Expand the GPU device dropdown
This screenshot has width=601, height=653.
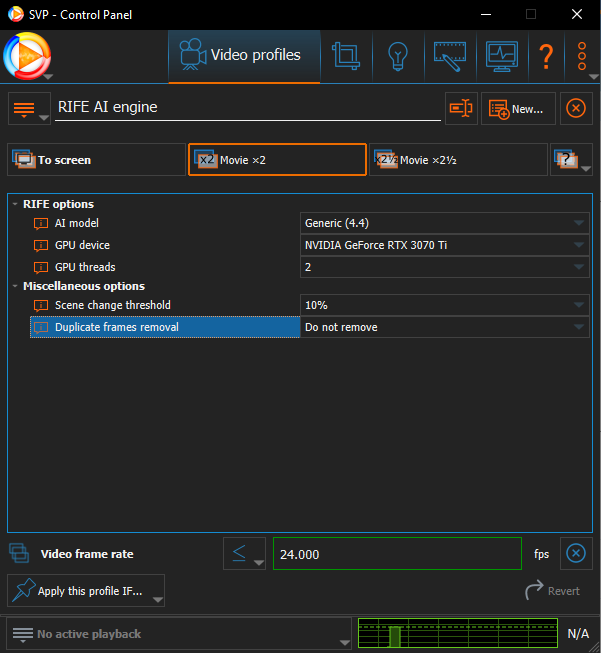point(444,245)
